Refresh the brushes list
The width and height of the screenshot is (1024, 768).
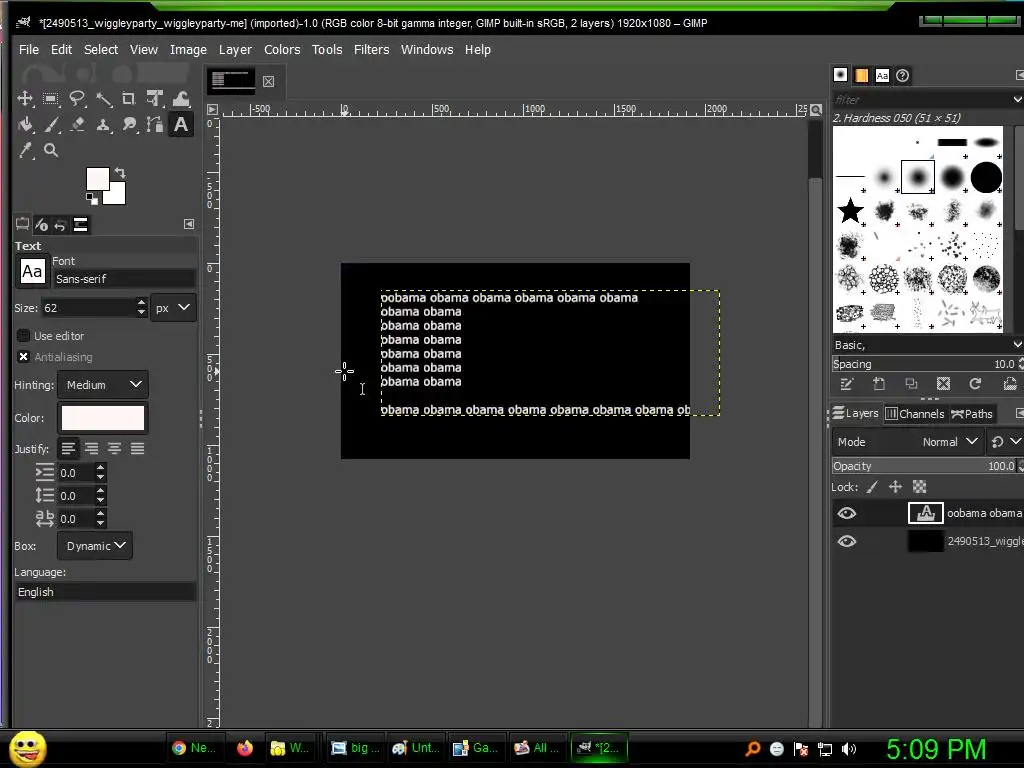[x=975, y=384]
